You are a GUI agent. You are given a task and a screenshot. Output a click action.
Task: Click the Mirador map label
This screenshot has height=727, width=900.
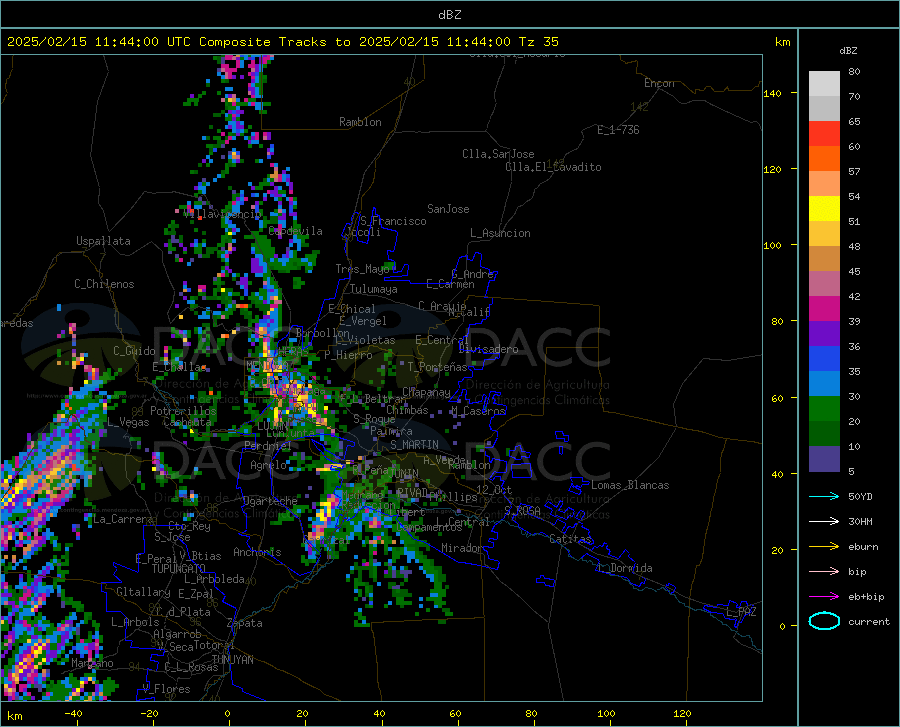(x=462, y=548)
